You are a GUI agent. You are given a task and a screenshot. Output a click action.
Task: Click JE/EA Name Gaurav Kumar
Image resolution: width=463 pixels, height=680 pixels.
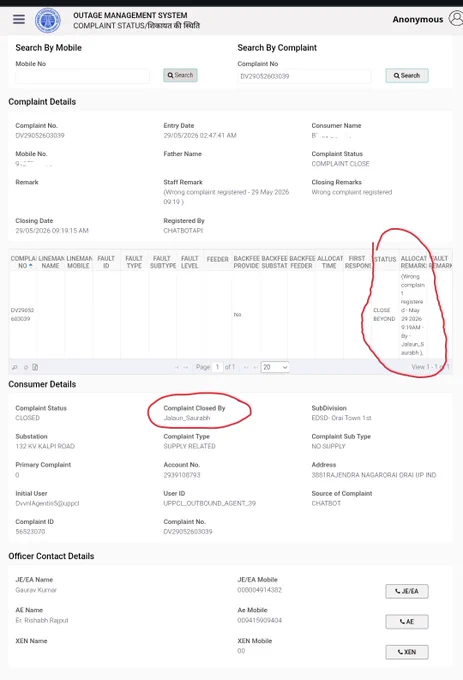(x=36, y=590)
